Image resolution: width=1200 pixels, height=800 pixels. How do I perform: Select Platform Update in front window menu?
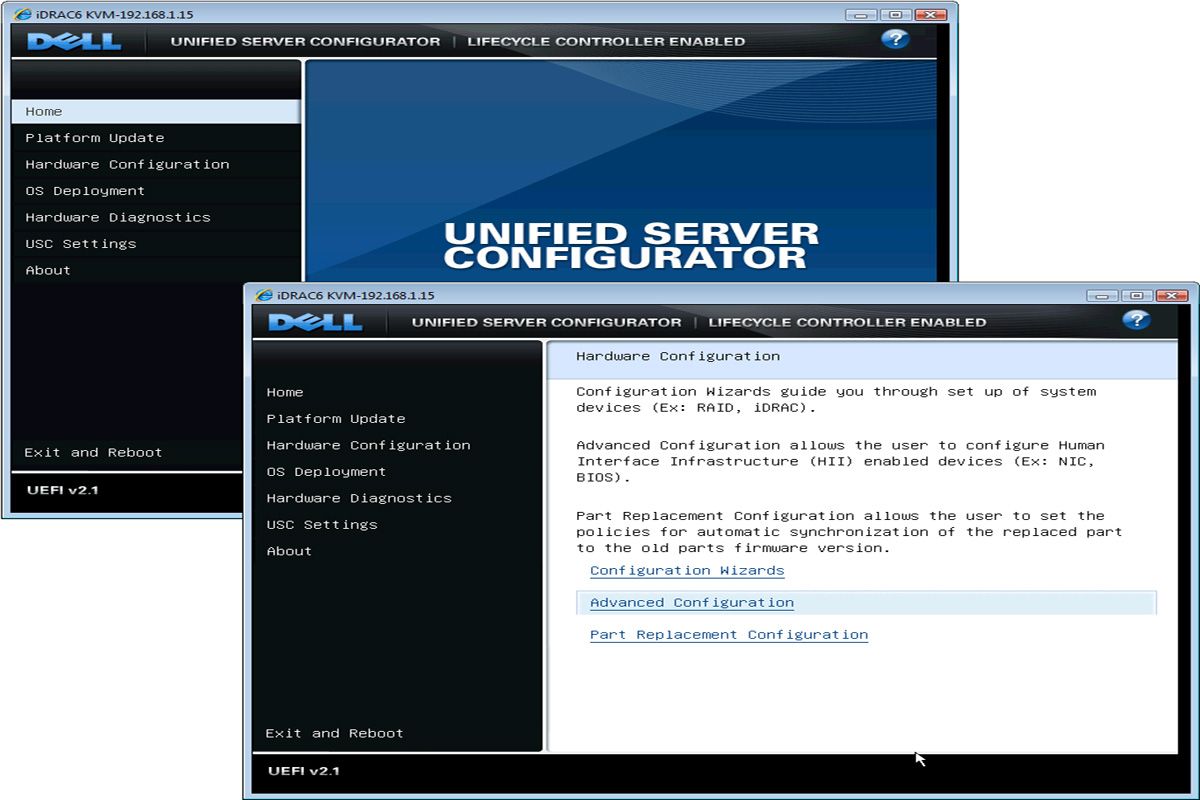[336, 419]
